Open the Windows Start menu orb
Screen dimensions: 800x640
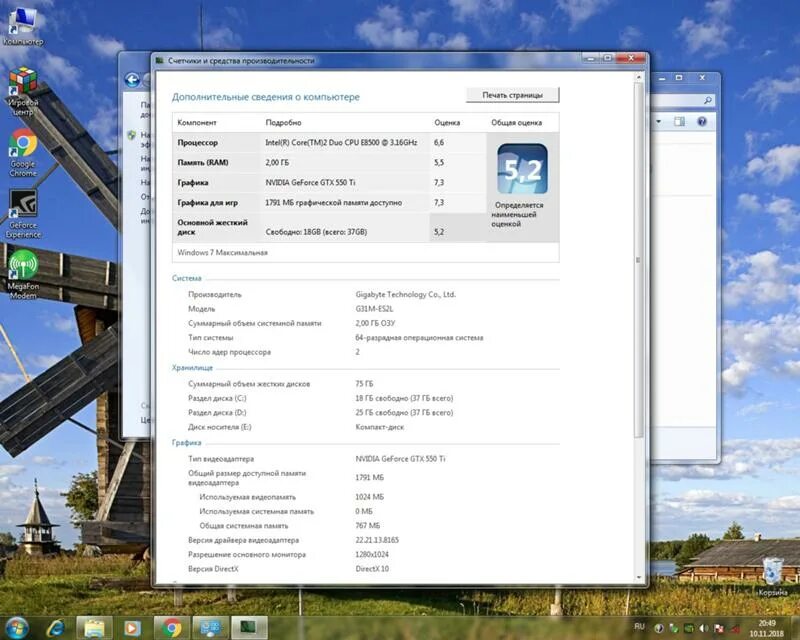point(16,627)
